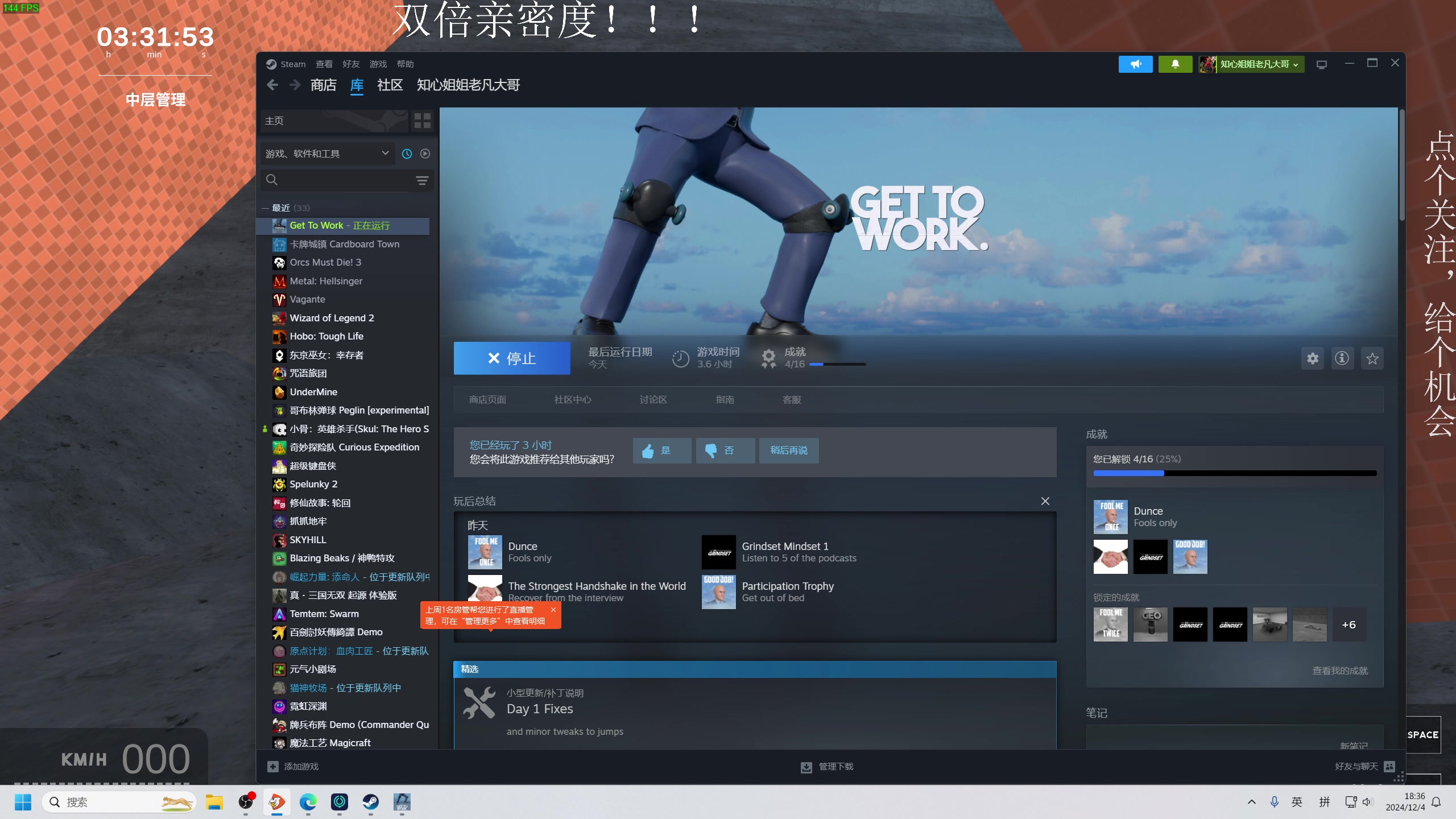
Task: Open the 查看 menu
Action: 324,64
